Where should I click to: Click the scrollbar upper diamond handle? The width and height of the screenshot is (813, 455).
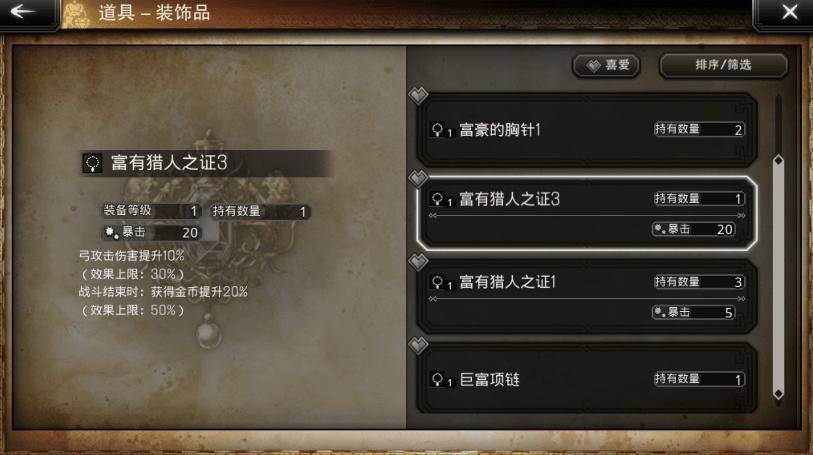tap(778, 160)
